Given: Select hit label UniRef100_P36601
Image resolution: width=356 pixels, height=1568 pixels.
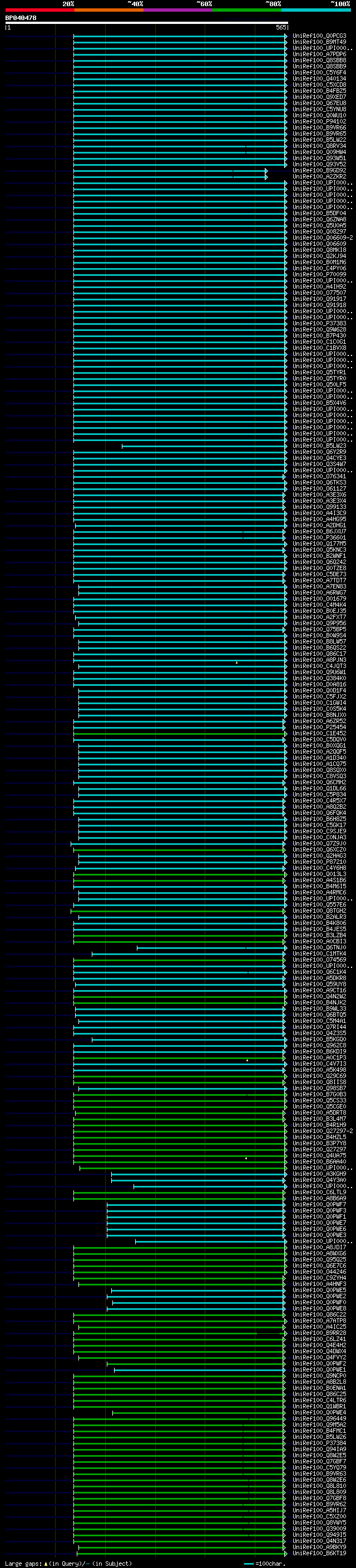Looking at the screenshot, I should [319, 537].
